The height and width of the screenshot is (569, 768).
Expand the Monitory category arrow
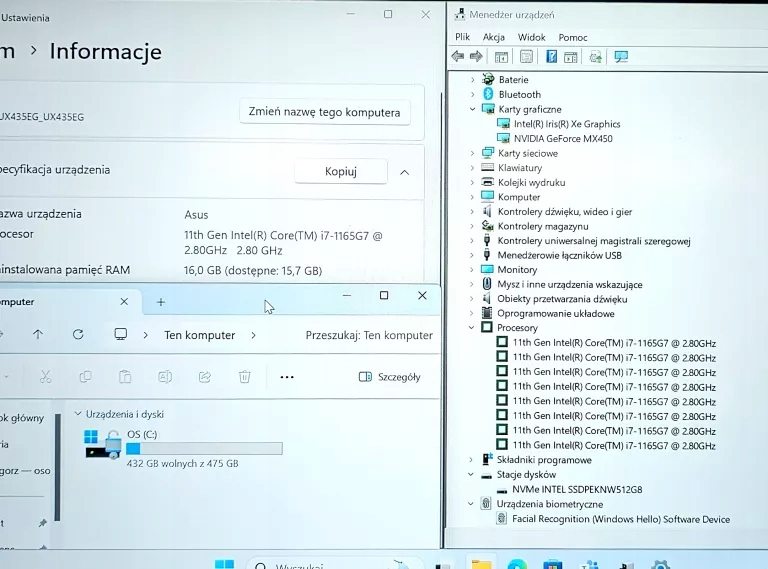click(x=472, y=270)
